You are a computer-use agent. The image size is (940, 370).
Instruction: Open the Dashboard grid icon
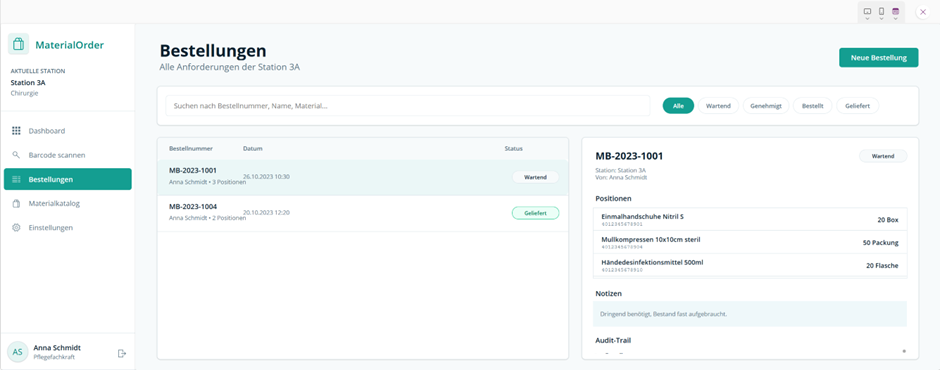(x=16, y=131)
